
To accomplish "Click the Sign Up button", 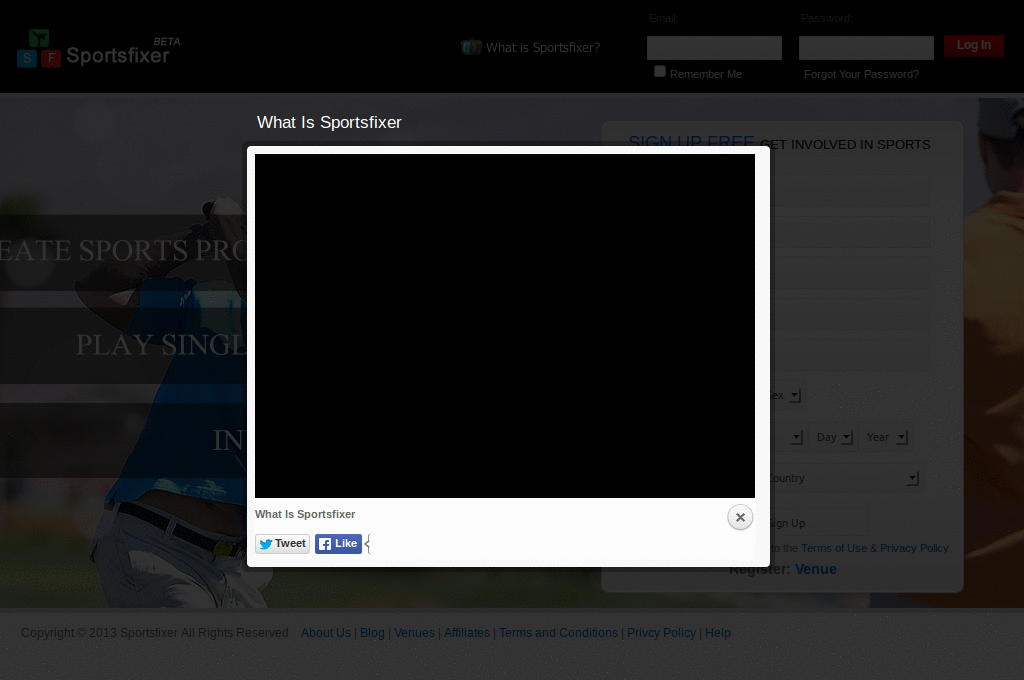I will [x=819, y=523].
